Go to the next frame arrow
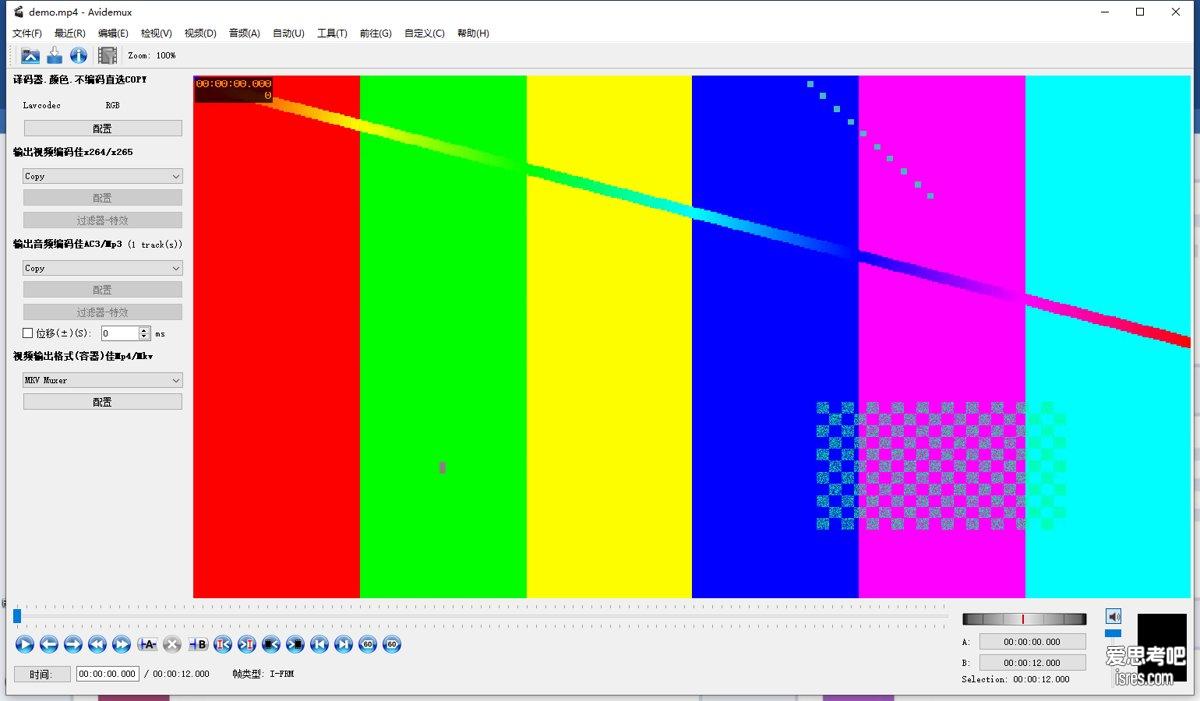Viewport: 1200px width, 701px height. 73,645
